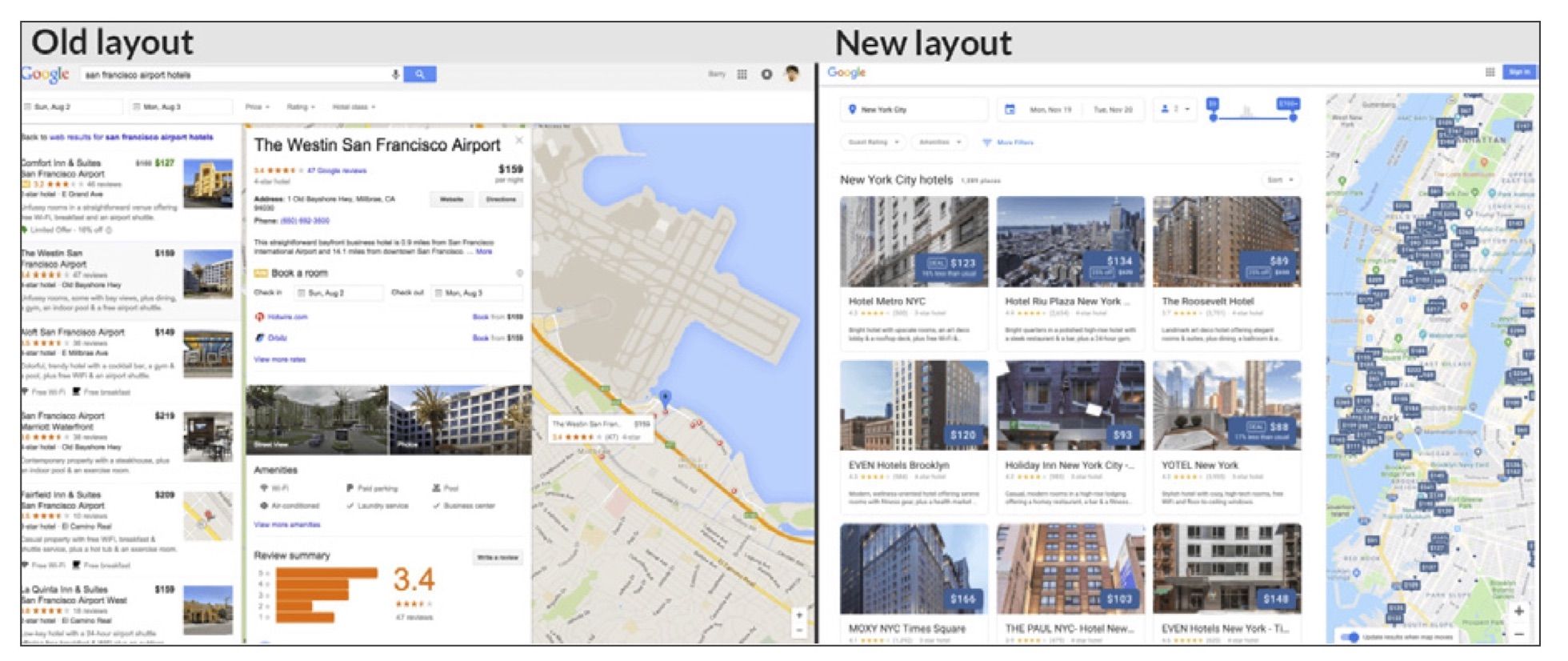Click the calendar icon in new layout

1010,110
